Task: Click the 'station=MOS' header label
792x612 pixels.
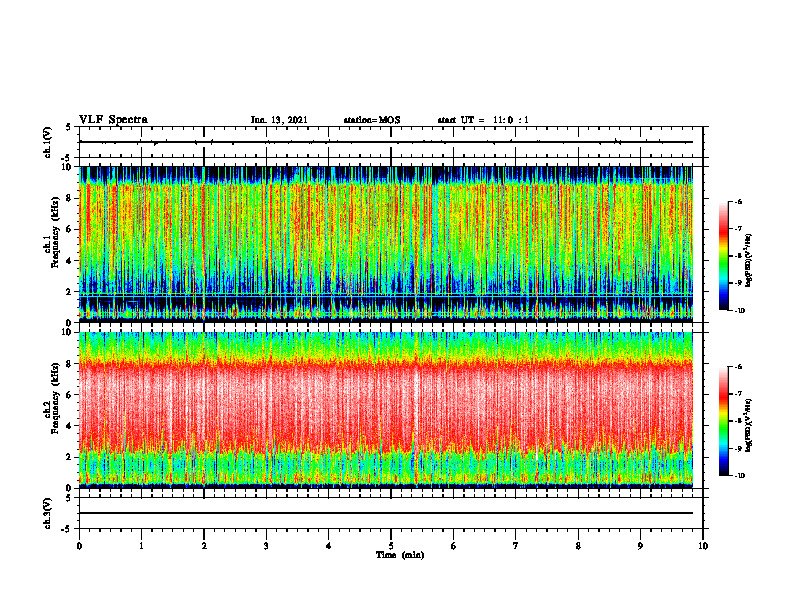Action: click(372, 120)
